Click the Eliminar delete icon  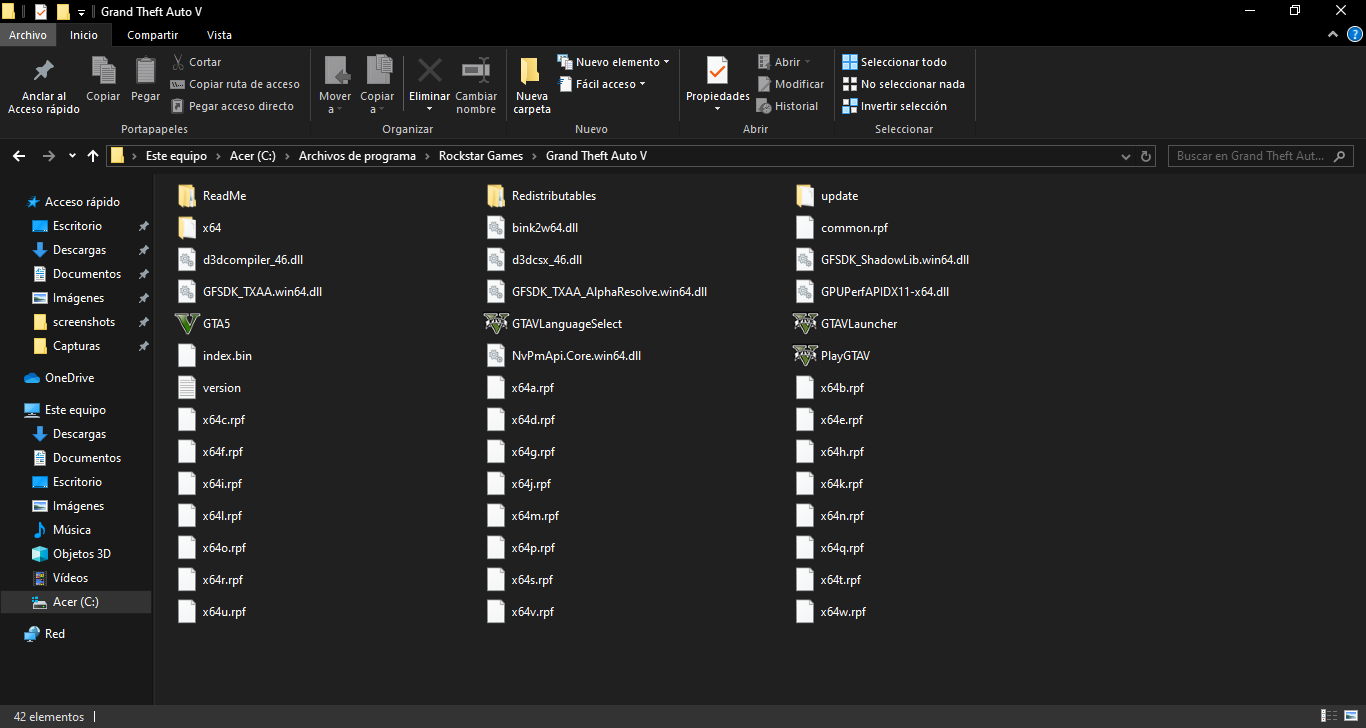click(x=429, y=72)
